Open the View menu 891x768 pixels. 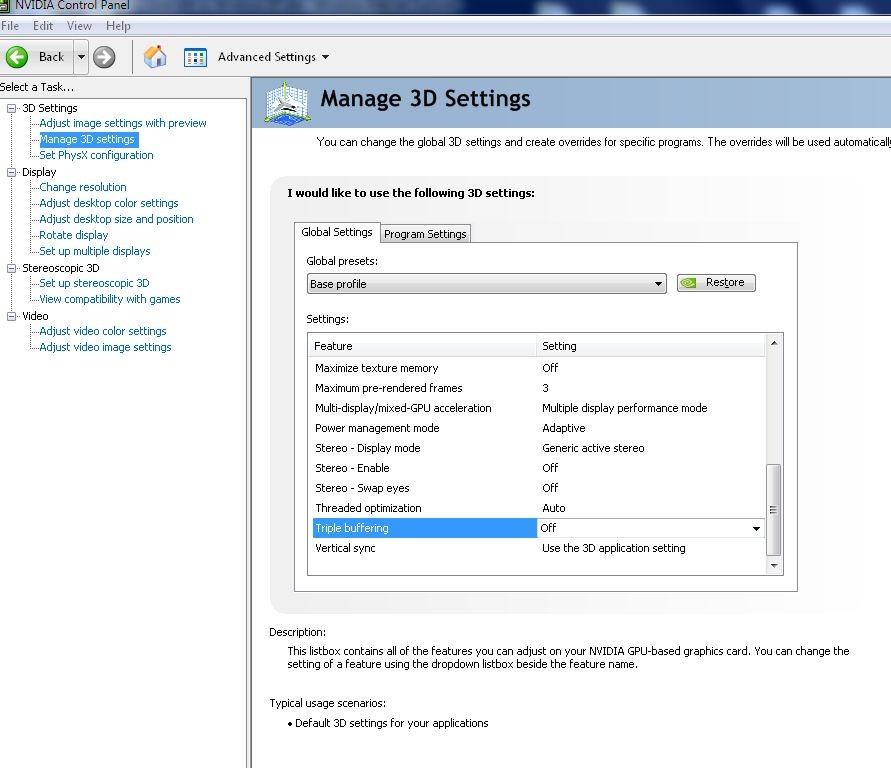point(79,26)
